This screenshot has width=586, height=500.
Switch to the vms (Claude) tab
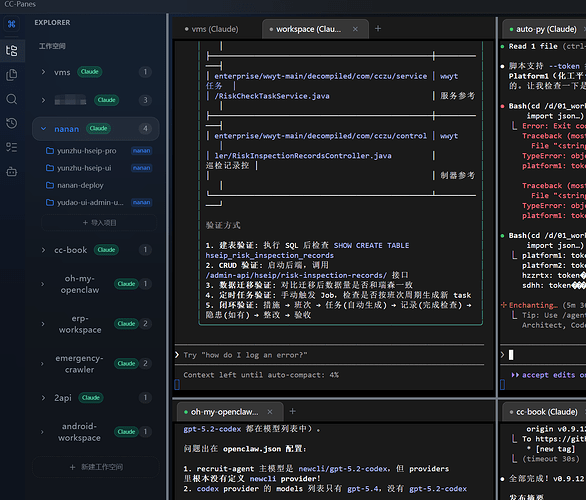tap(215, 29)
